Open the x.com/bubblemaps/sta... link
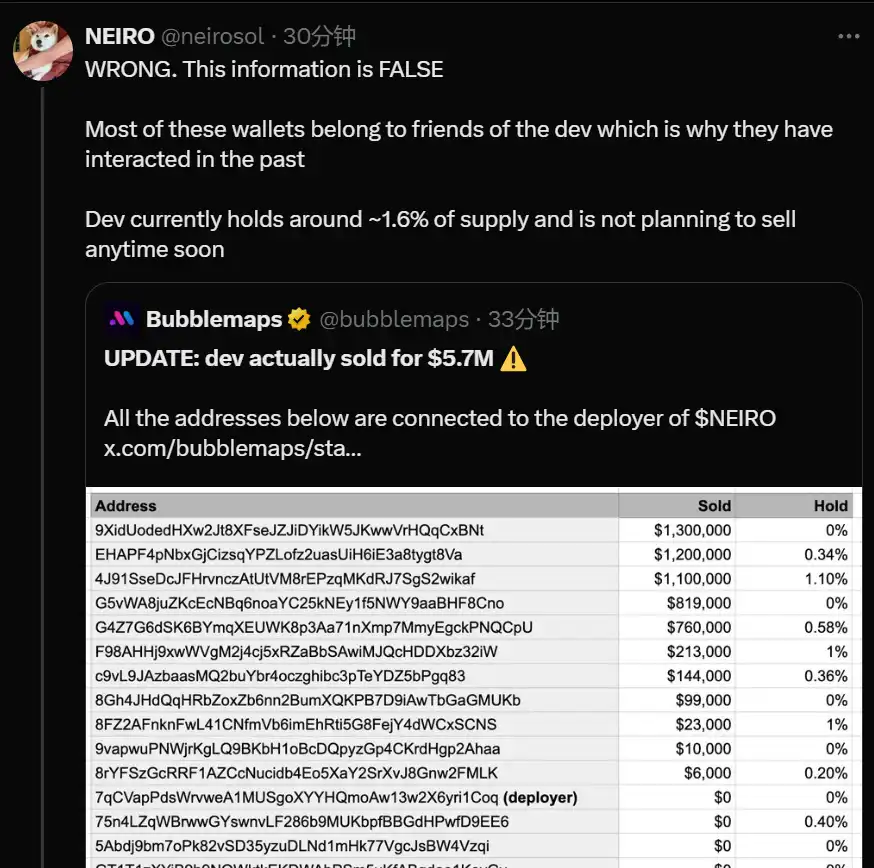874x868 pixels. click(233, 447)
